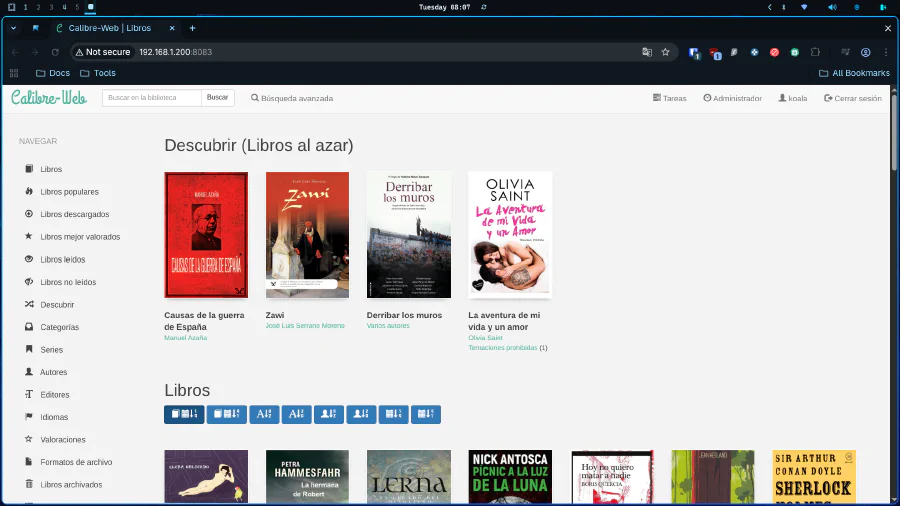Sort books by author ascending
Screen dimensions: 900x506
click(x=329, y=414)
